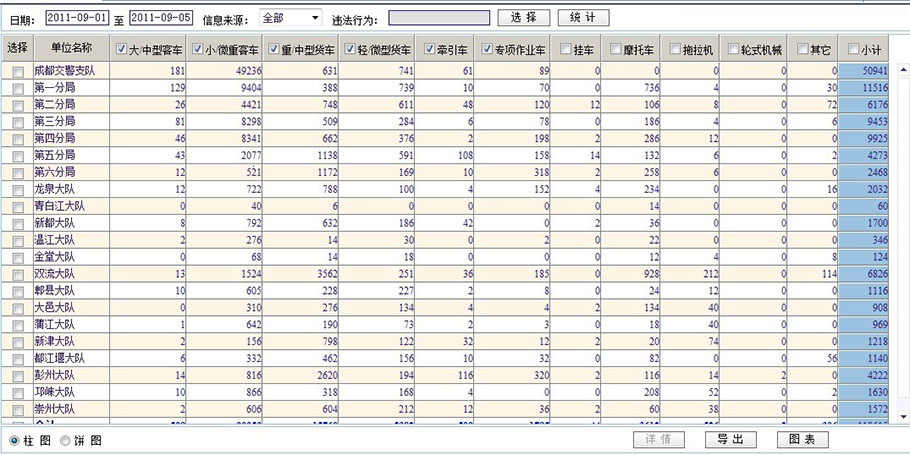Viewport: 910px width, 455px height.
Task: Toggle the 大/中型客车 column checkbox
Action: [x=121, y=49]
